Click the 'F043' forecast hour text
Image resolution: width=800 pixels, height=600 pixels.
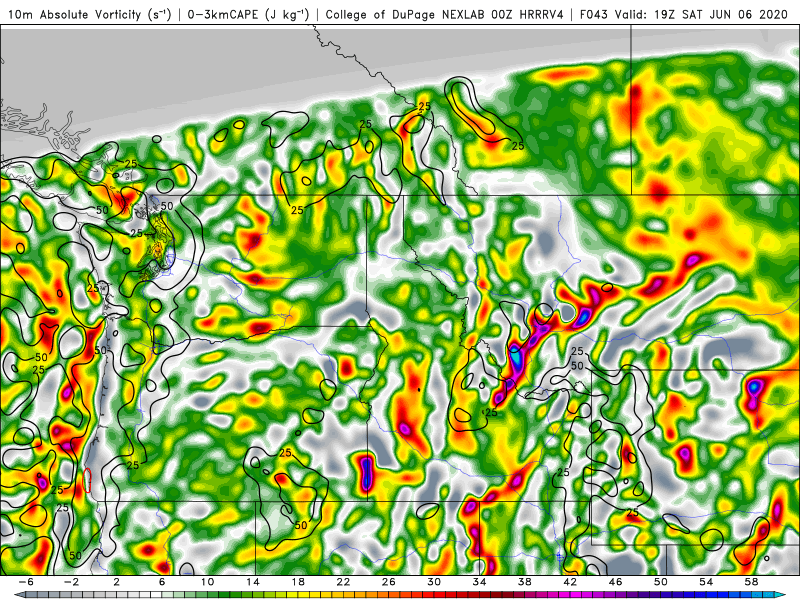[594, 14]
